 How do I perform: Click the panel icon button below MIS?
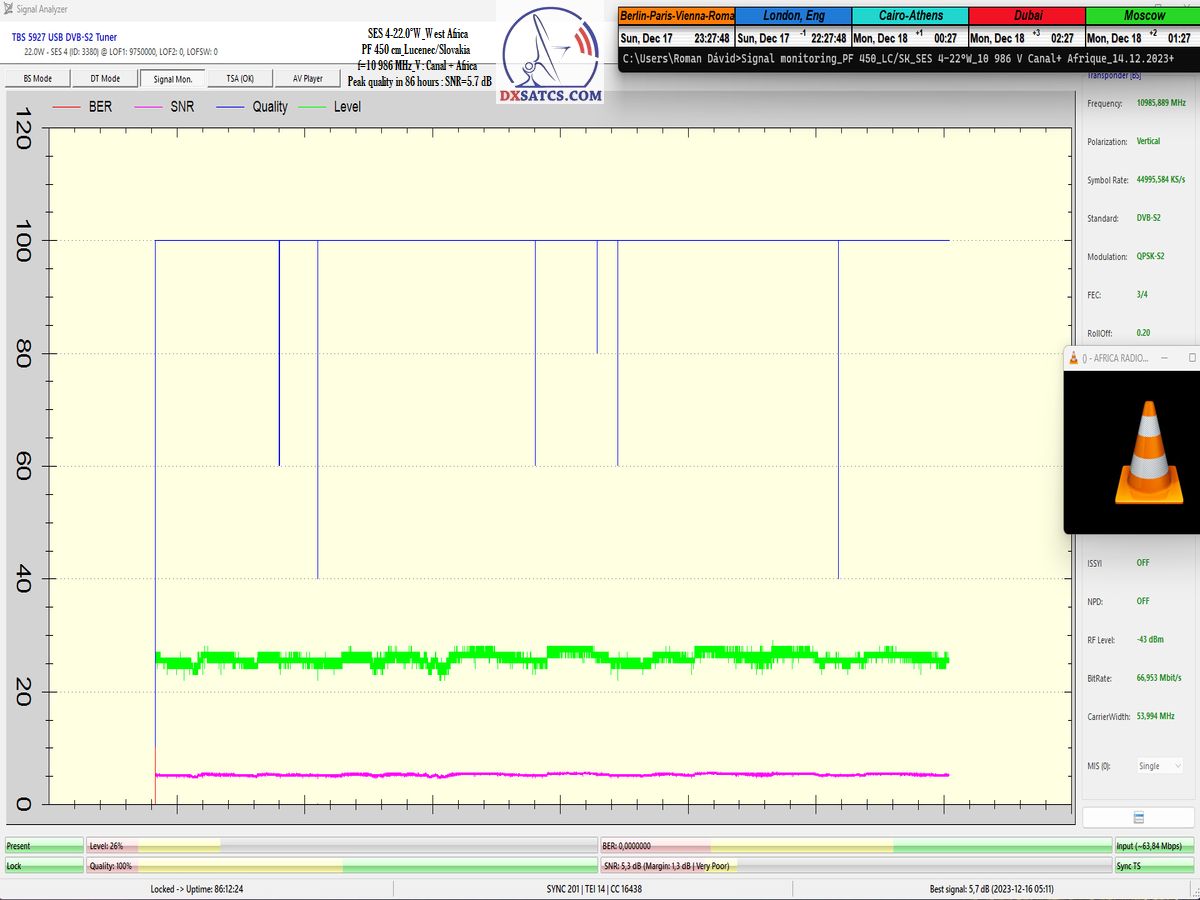(x=1138, y=817)
